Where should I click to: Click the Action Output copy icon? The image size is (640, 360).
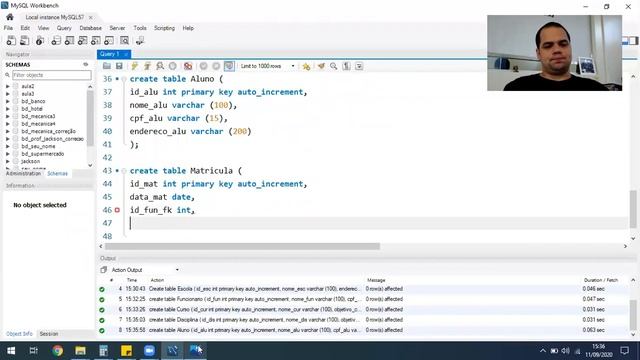(x=104, y=270)
